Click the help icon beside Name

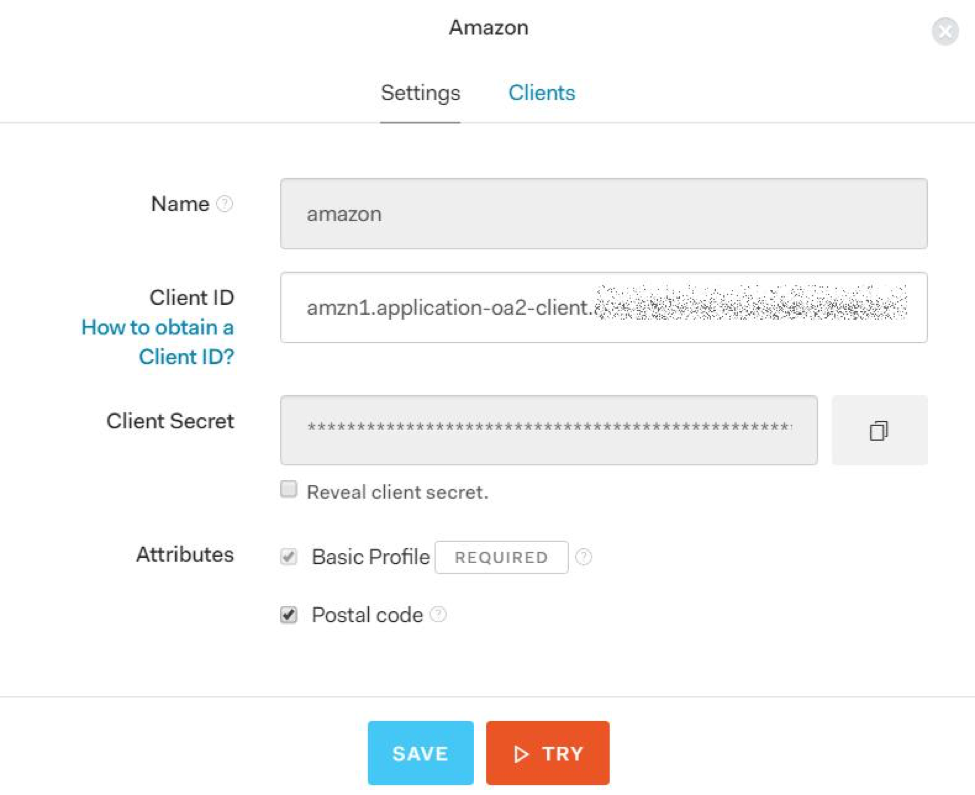[x=225, y=204]
